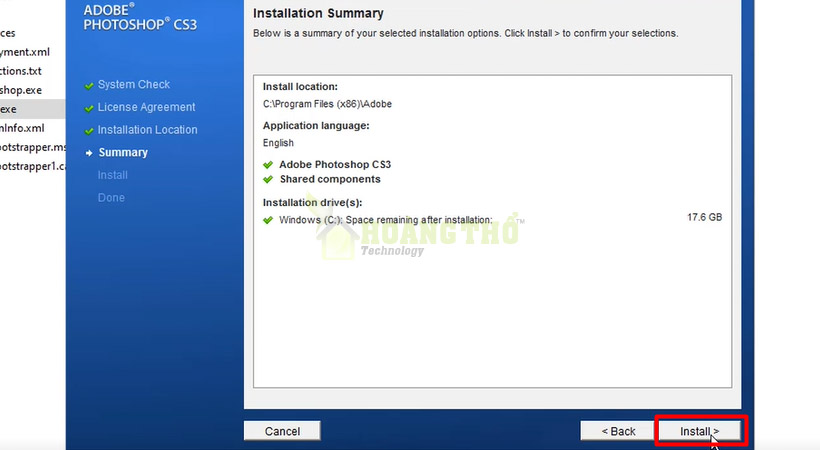Click the arrow icon beside Summary
Image resolution: width=820 pixels, height=450 pixels.
(x=89, y=153)
